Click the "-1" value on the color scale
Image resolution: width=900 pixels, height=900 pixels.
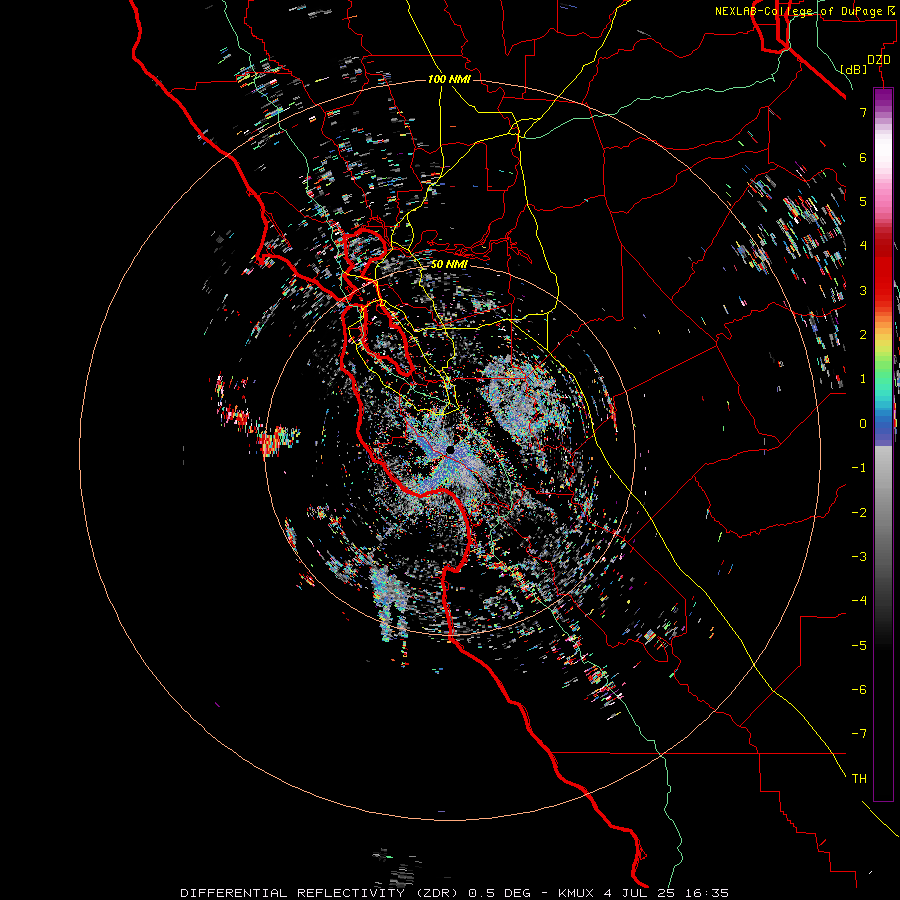[x=859, y=468]
